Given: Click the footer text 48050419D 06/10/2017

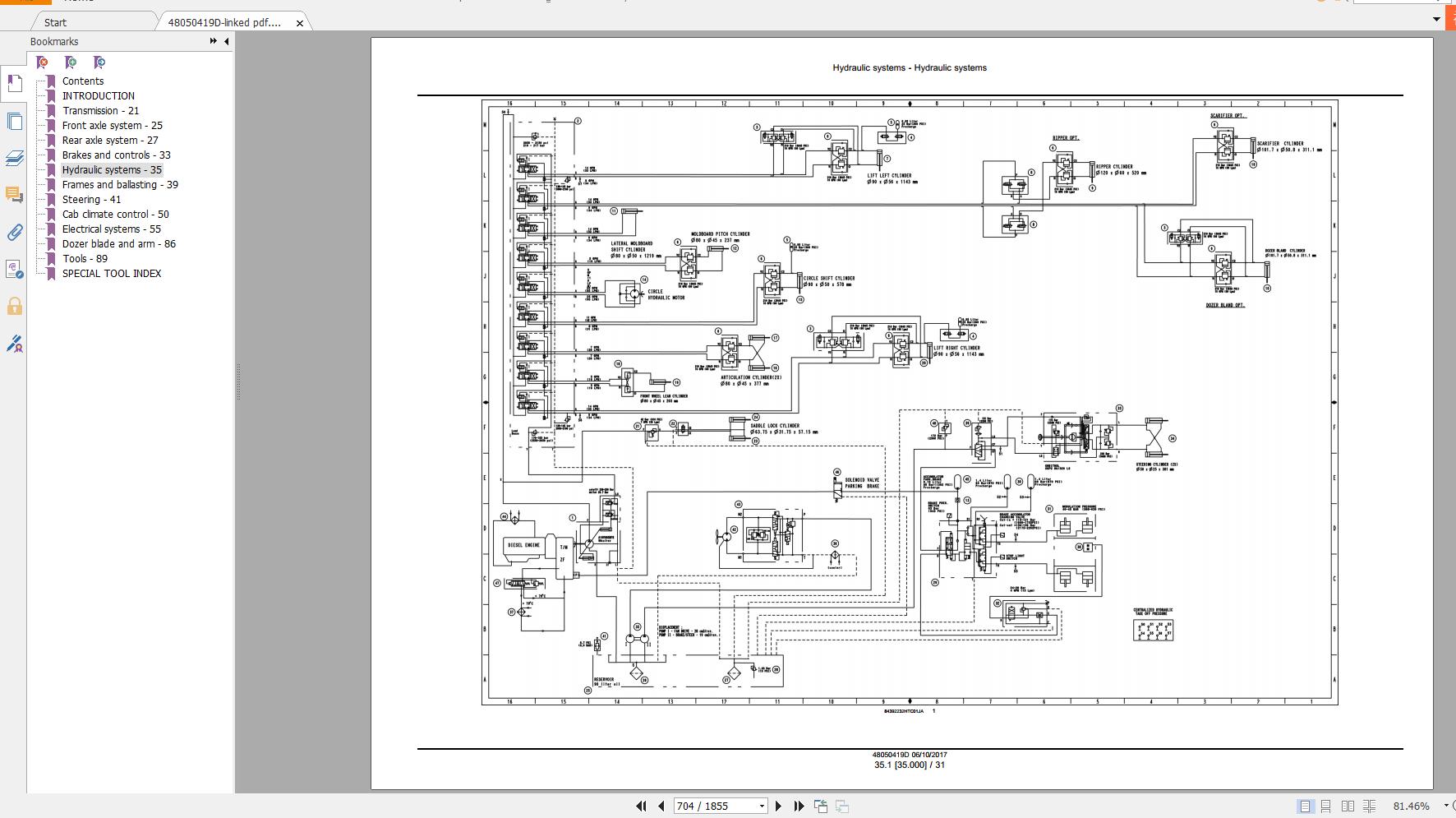Looking at the screenshot, I should click(x=910, y=755).
